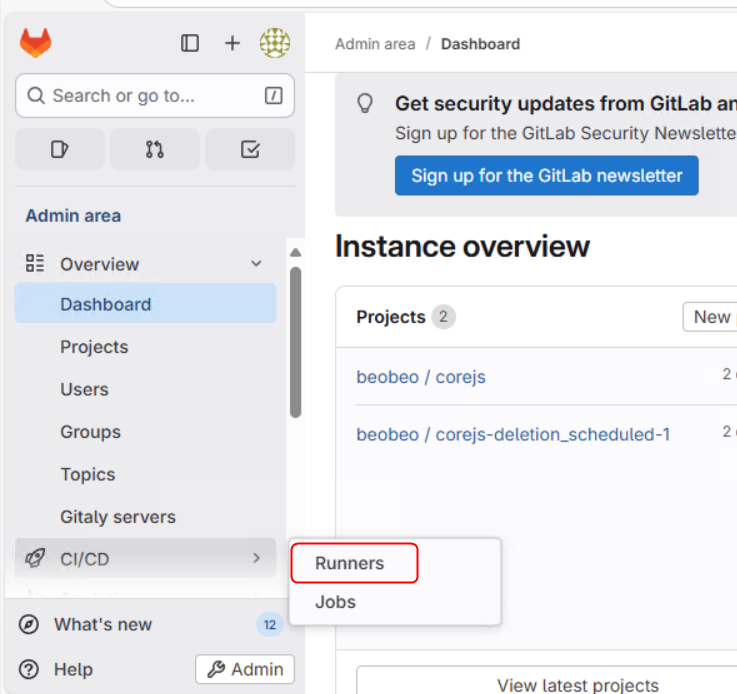737x694 pixels.
Task: Collapse the Overview section chevron
Action: 256,264
